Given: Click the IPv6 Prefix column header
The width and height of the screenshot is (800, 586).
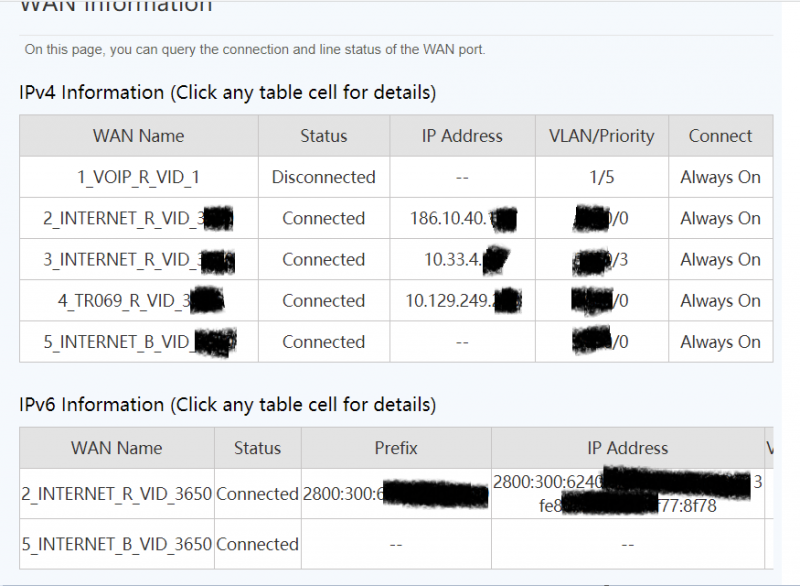Looking at the screenshot, I should click(396, 448).
